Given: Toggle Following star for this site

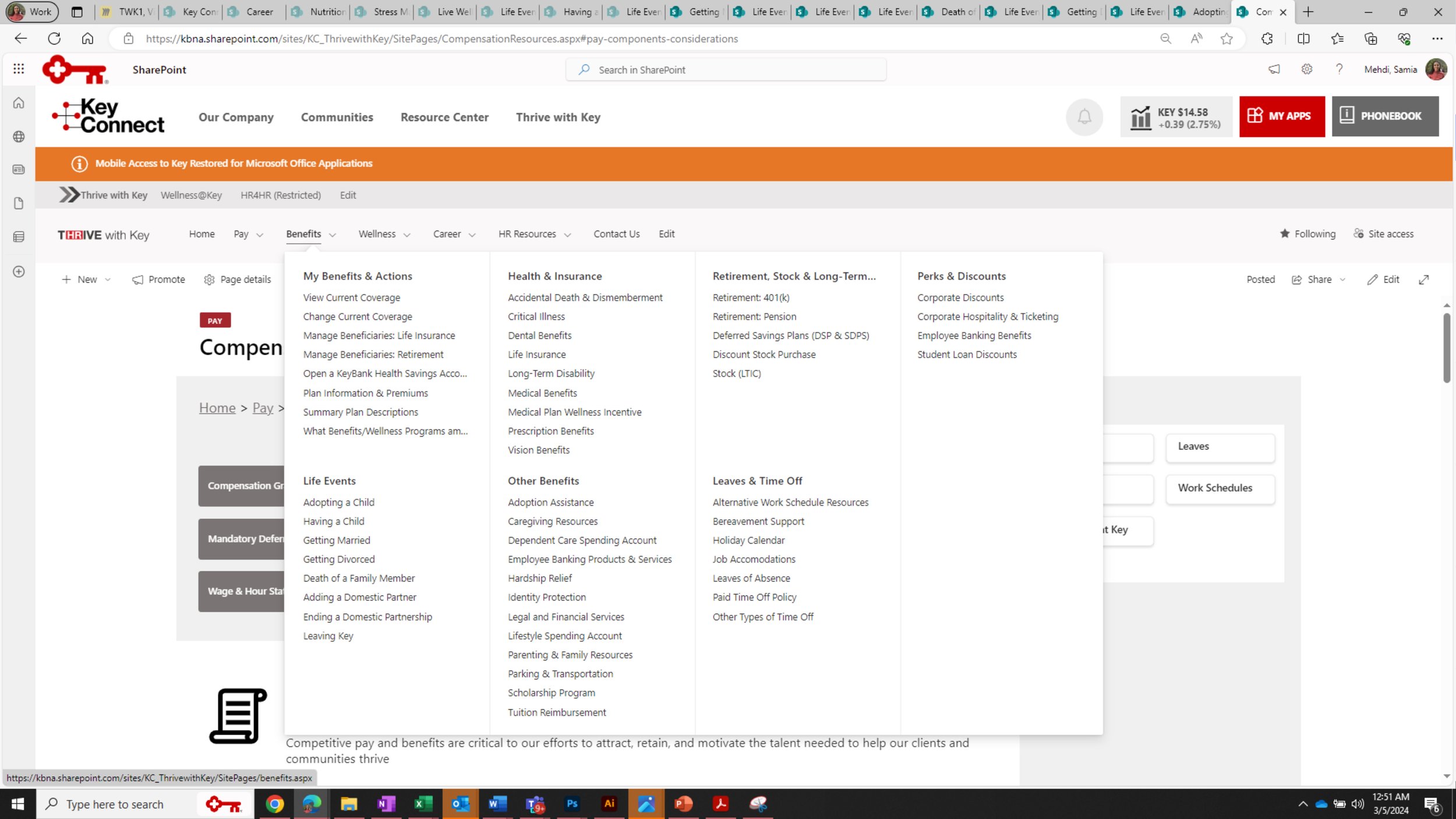Looking at the screenshot, I should point(1284,234).
